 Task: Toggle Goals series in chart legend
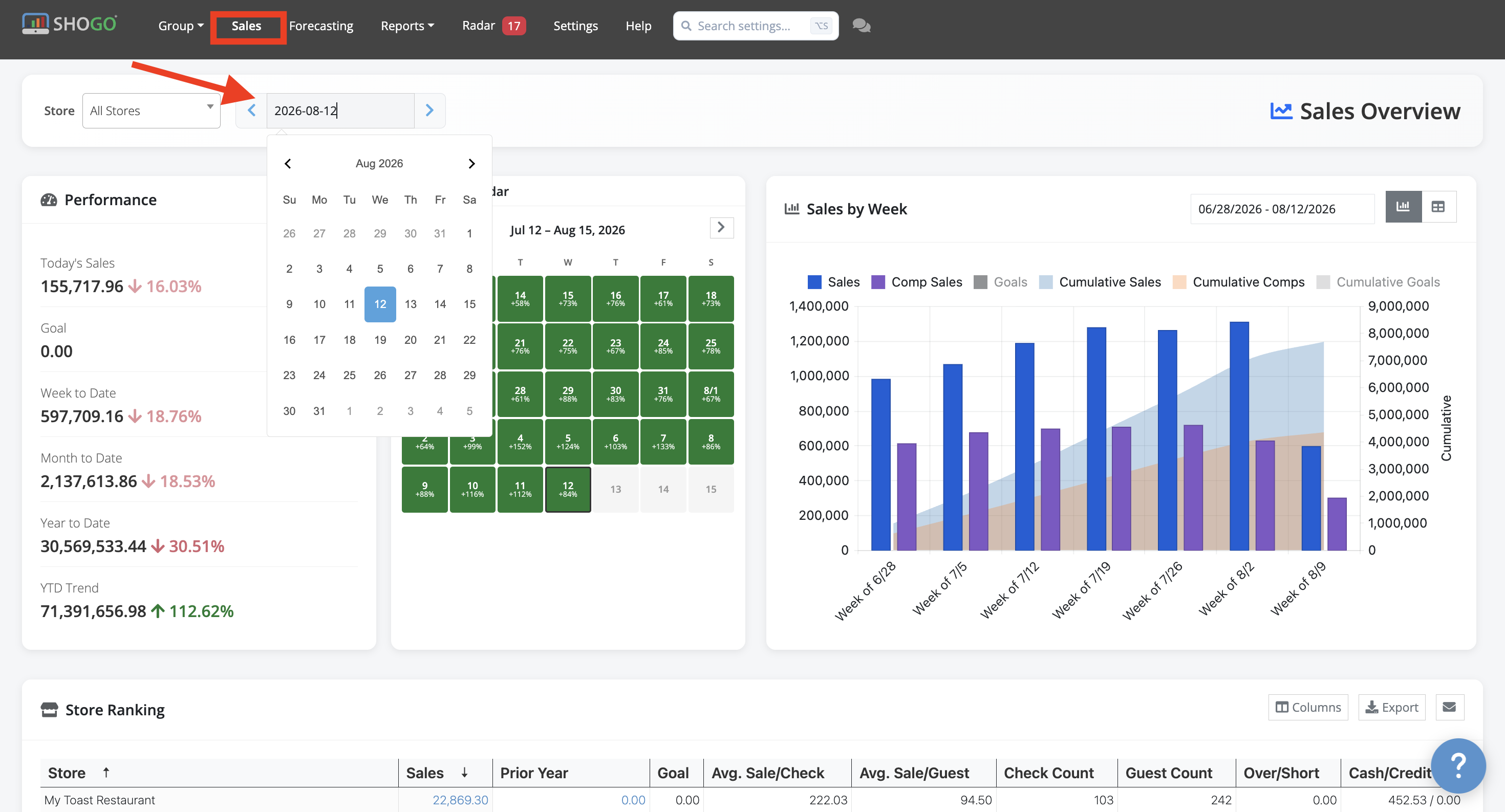pos(1000,282)
